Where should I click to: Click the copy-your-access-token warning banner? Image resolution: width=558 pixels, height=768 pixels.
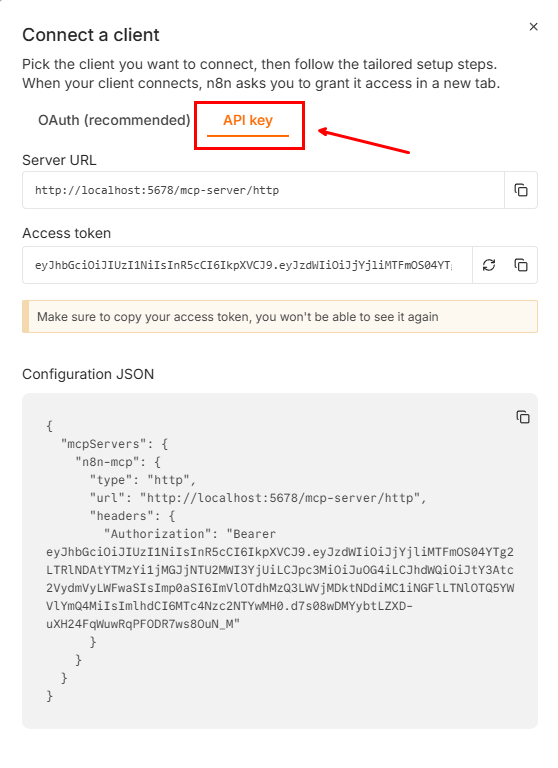(280, 316)
